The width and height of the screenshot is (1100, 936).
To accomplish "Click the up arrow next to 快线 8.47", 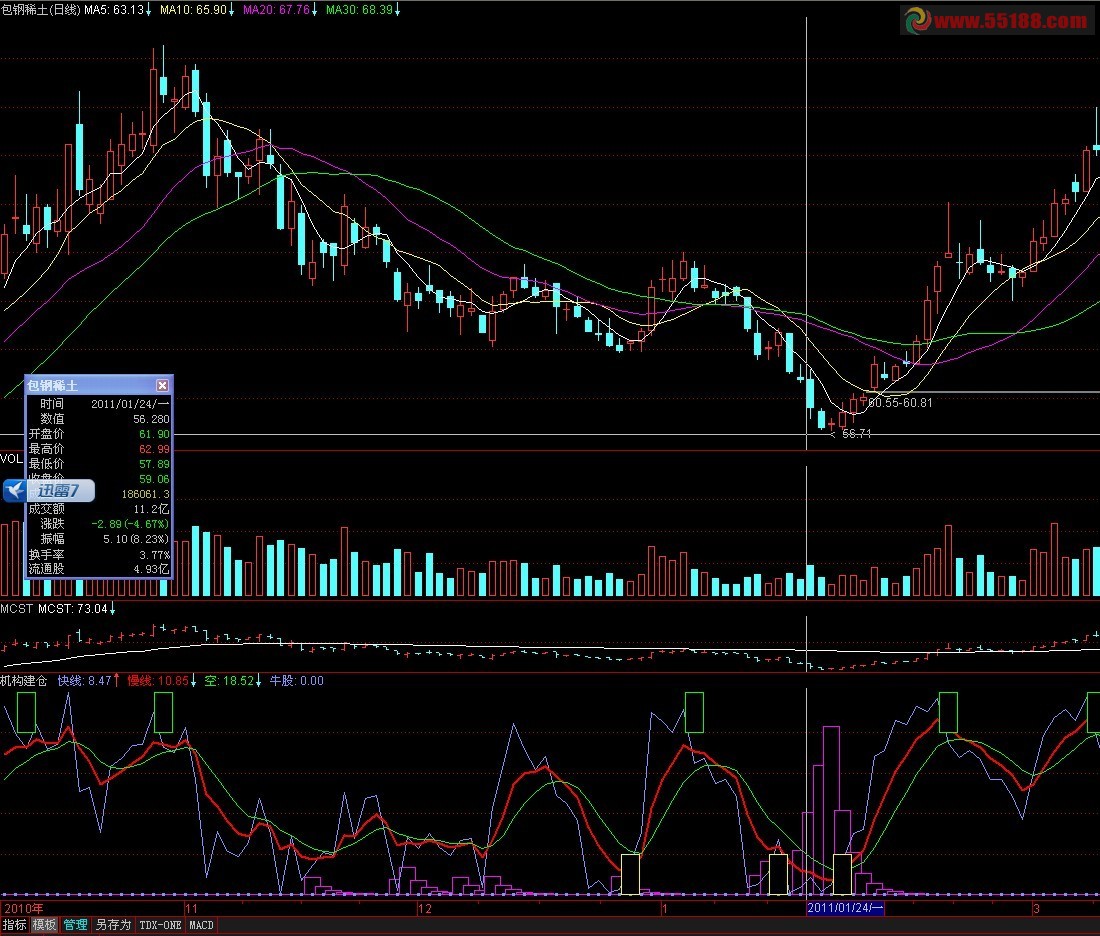I will click(117, 681).
